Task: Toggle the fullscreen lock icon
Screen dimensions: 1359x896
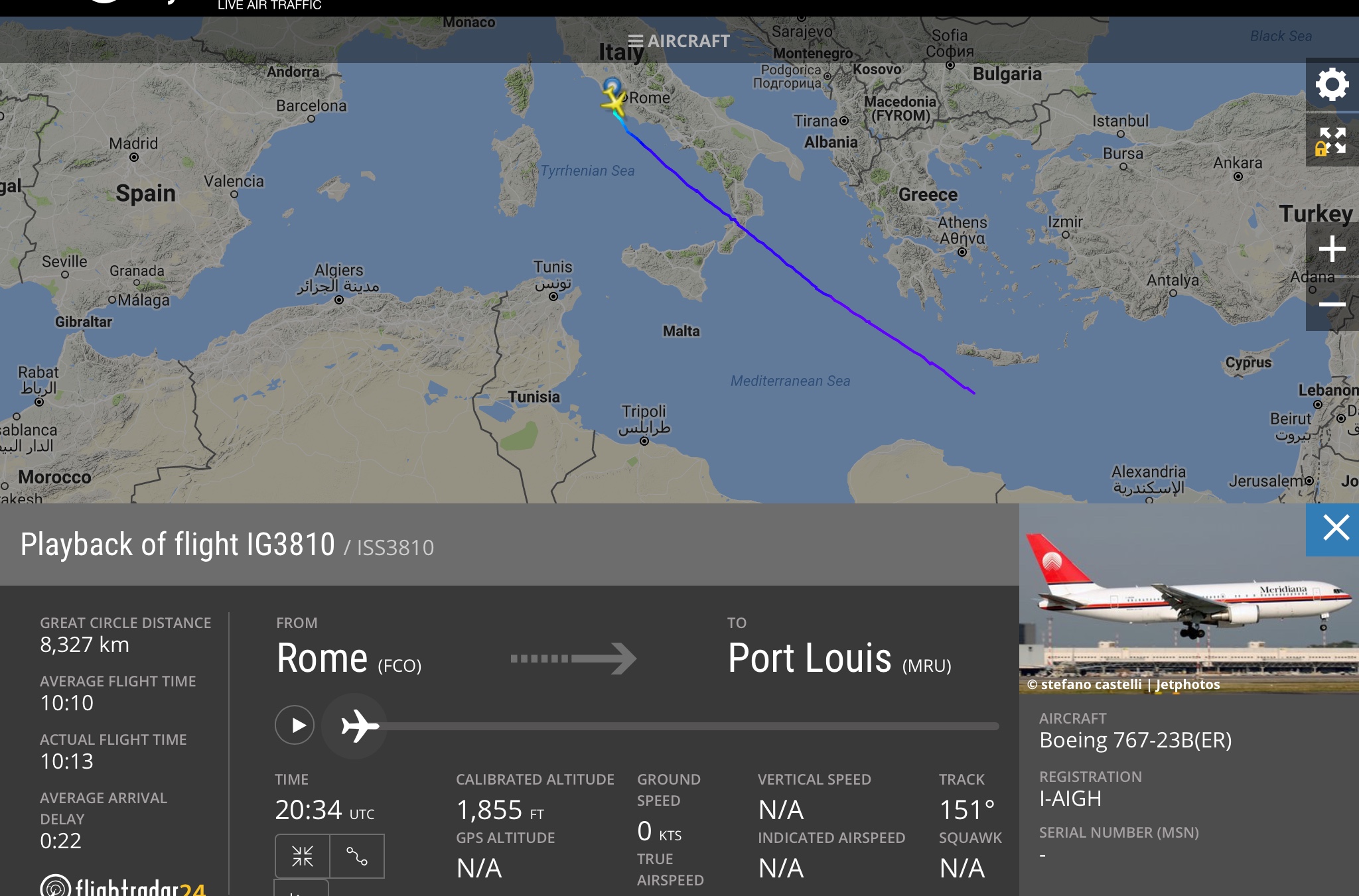Action: point(1332,141)
